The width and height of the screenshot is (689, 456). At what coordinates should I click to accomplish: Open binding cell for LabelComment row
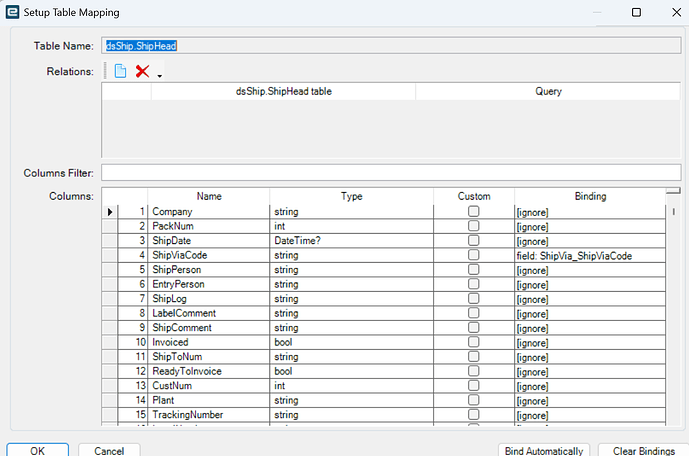(590, 314)
